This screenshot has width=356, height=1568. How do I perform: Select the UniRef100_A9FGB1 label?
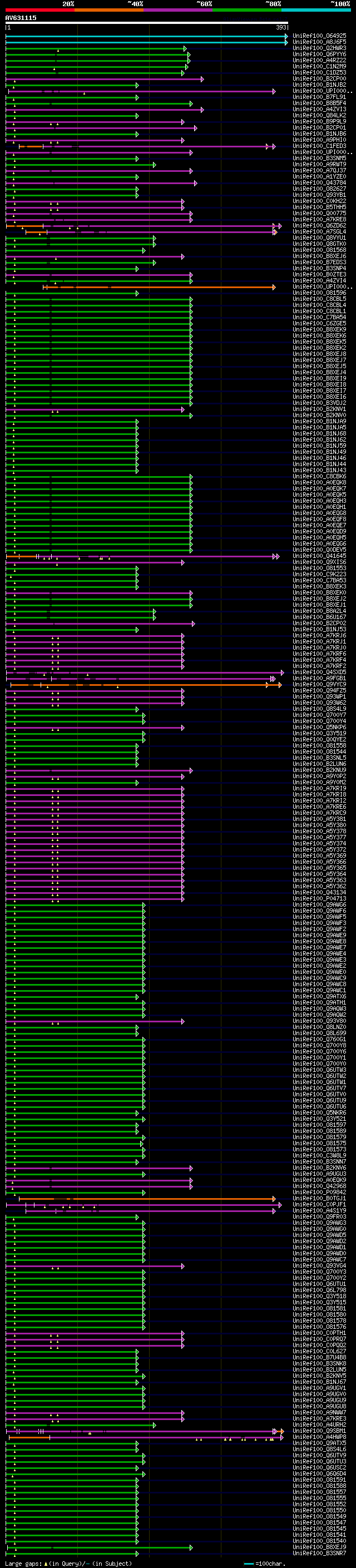point(319,678)
